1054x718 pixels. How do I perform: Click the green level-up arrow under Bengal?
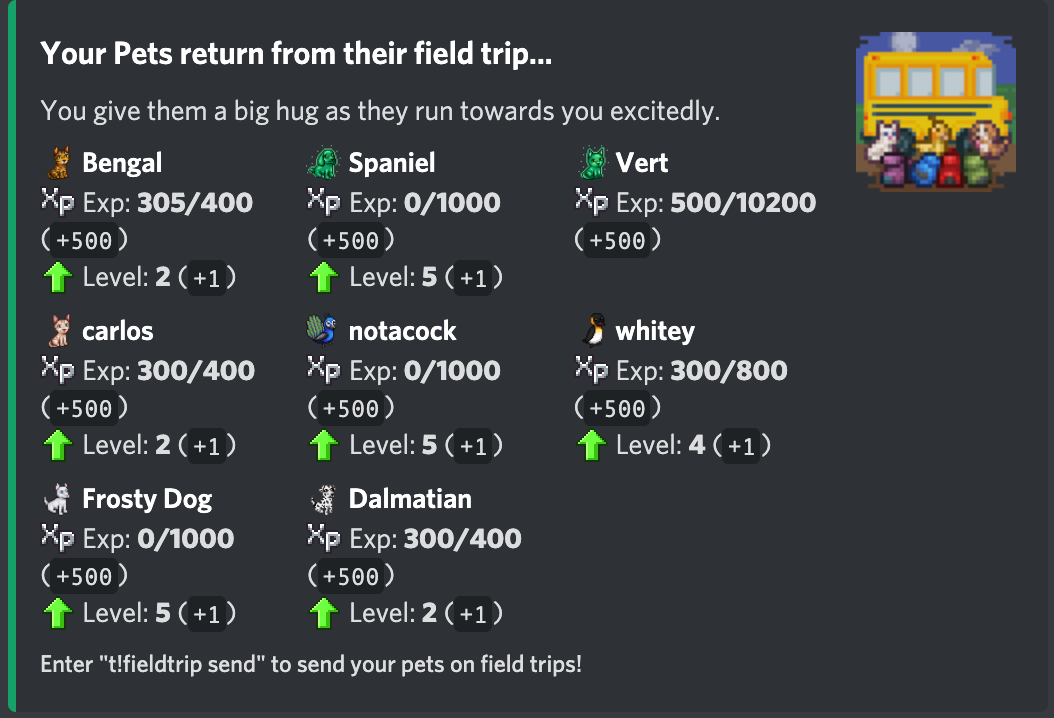click(58, 277)
